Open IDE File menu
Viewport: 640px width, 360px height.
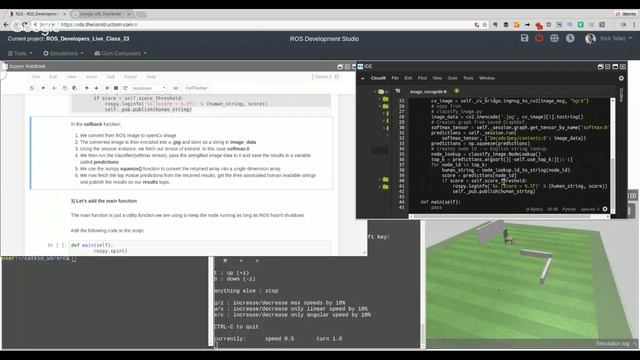395,78
